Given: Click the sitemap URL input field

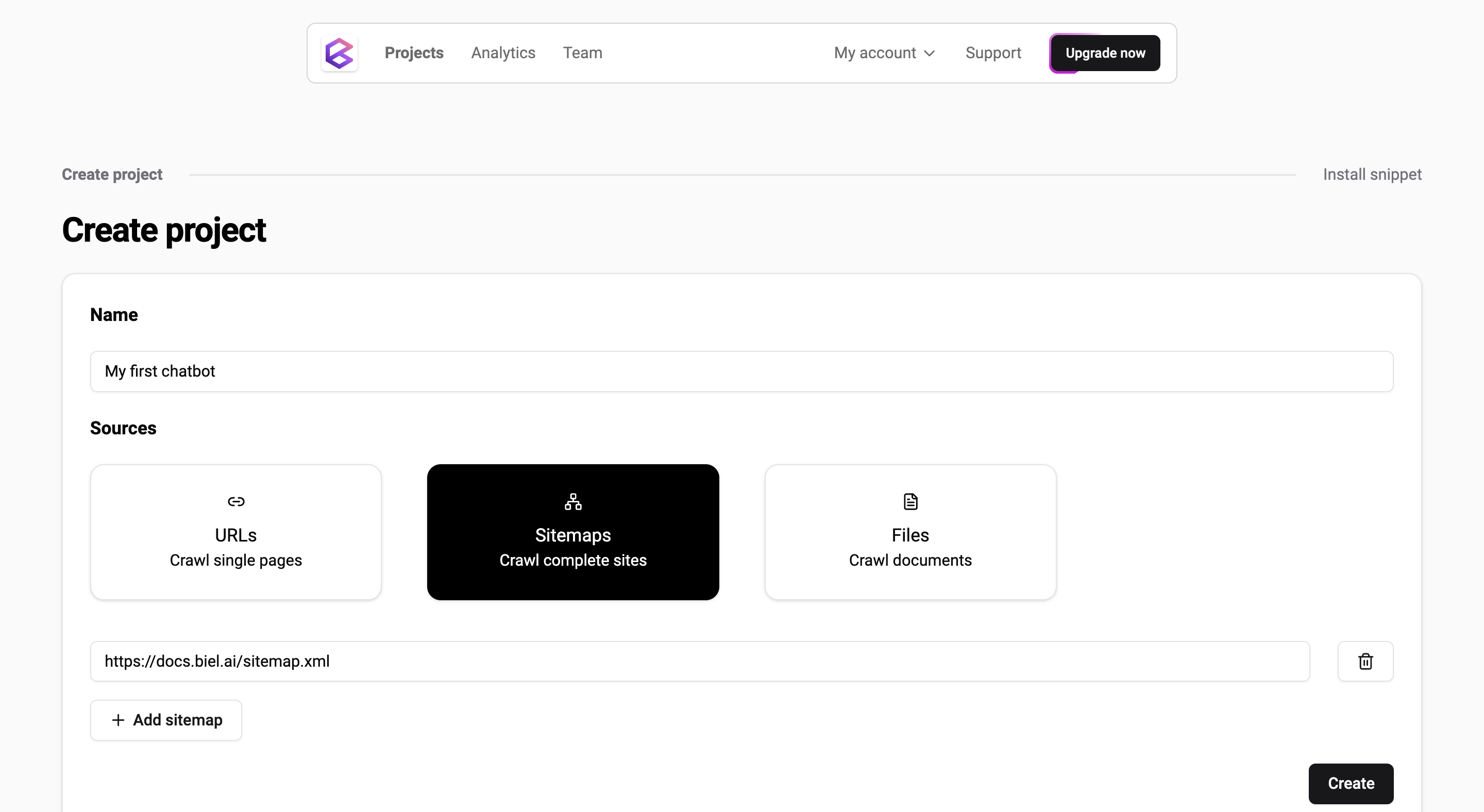Looking at the screenshot, I should (x=700, y=661).
